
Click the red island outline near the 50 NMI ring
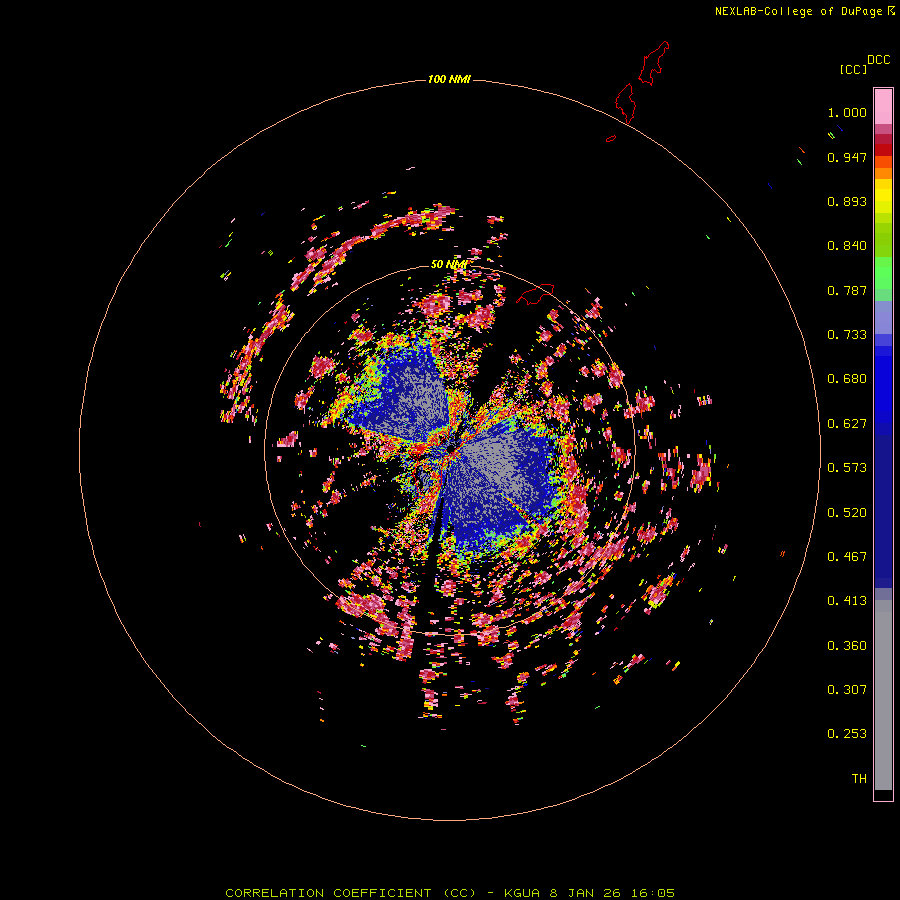click(535, 294)
